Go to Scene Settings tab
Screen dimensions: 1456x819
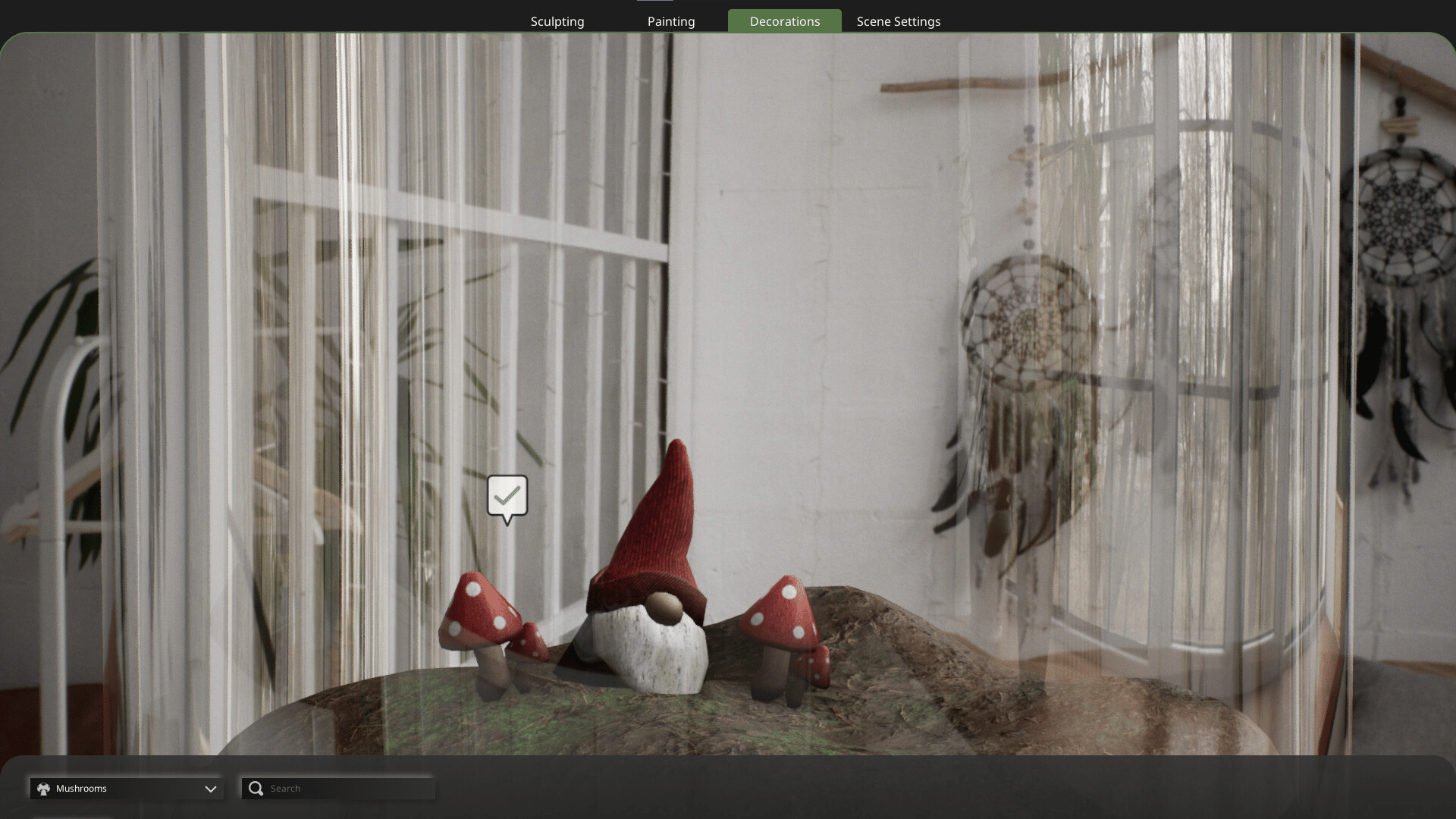coord(898,21)
